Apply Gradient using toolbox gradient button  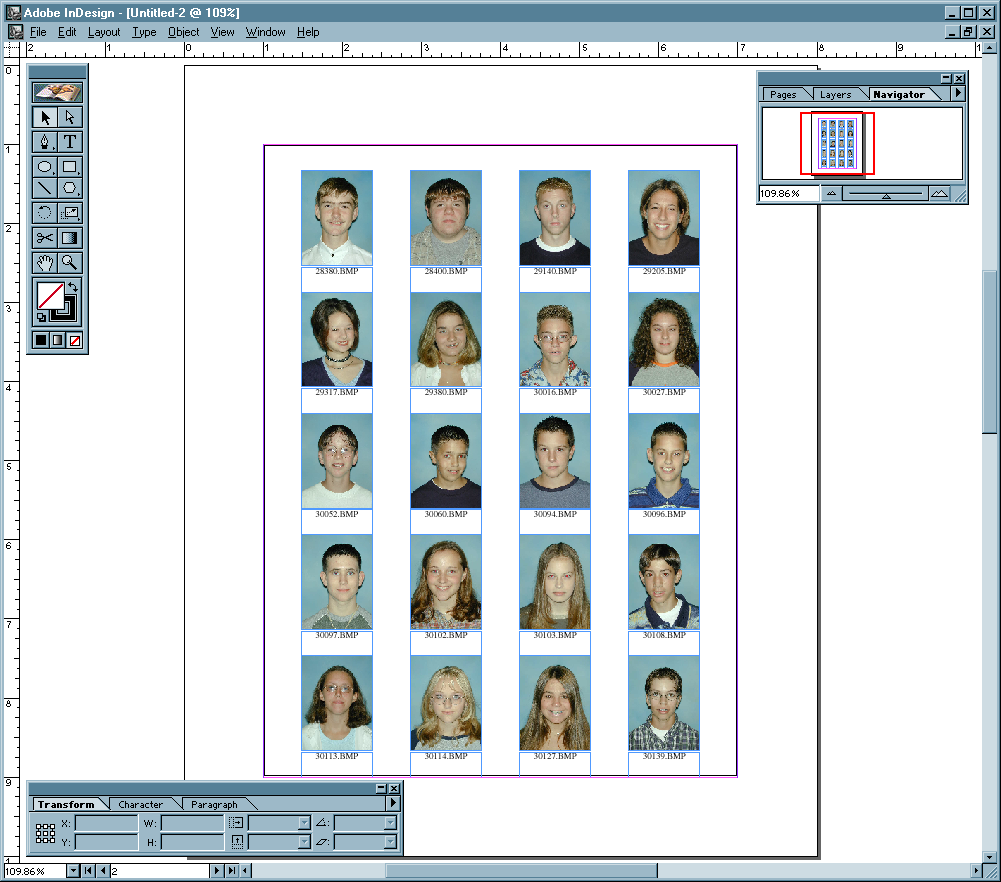[57, 340]
